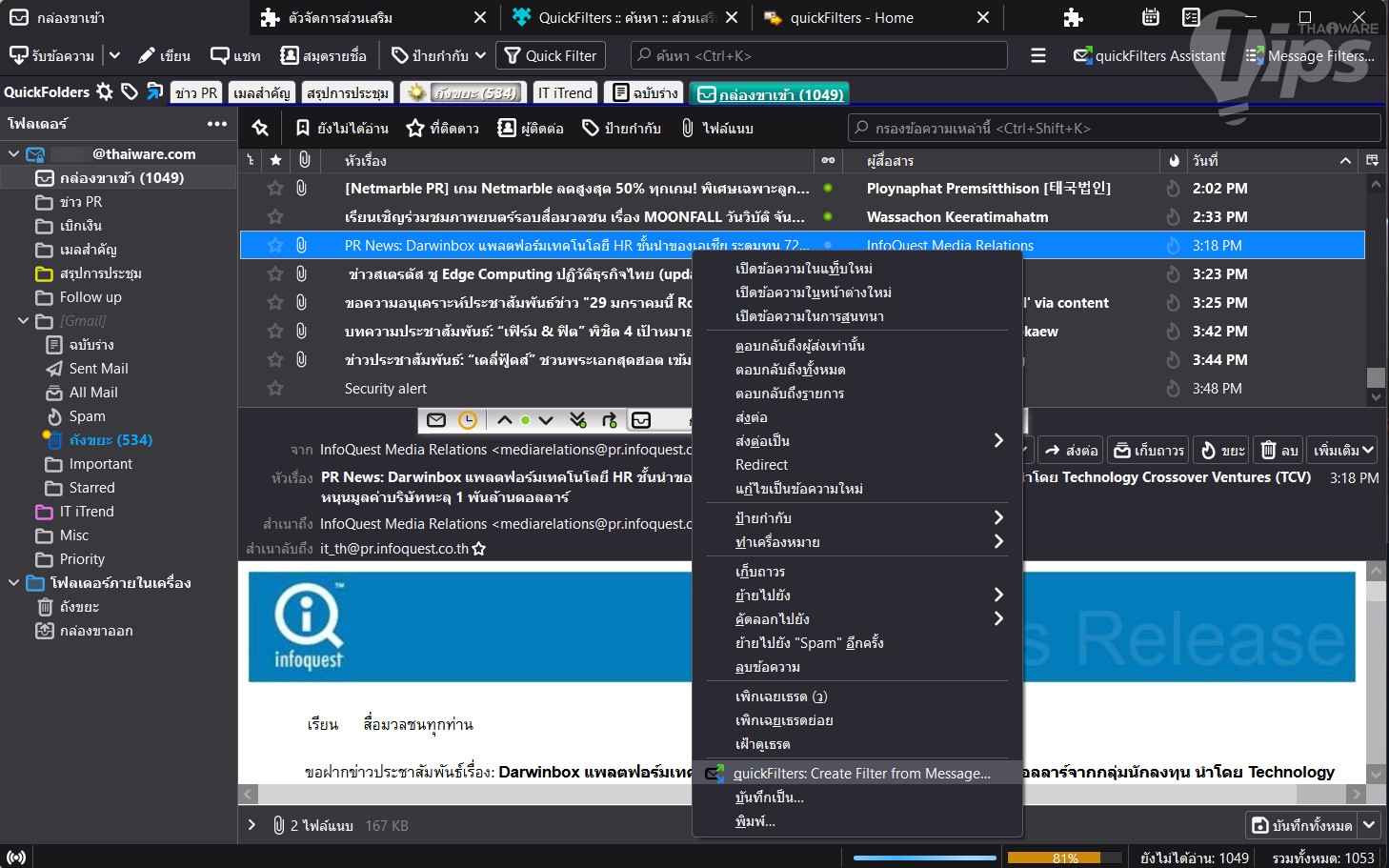This screenshot has height=868, width=1389.
Task: Open the tasks icon in tab bar
Action: 1191,17
